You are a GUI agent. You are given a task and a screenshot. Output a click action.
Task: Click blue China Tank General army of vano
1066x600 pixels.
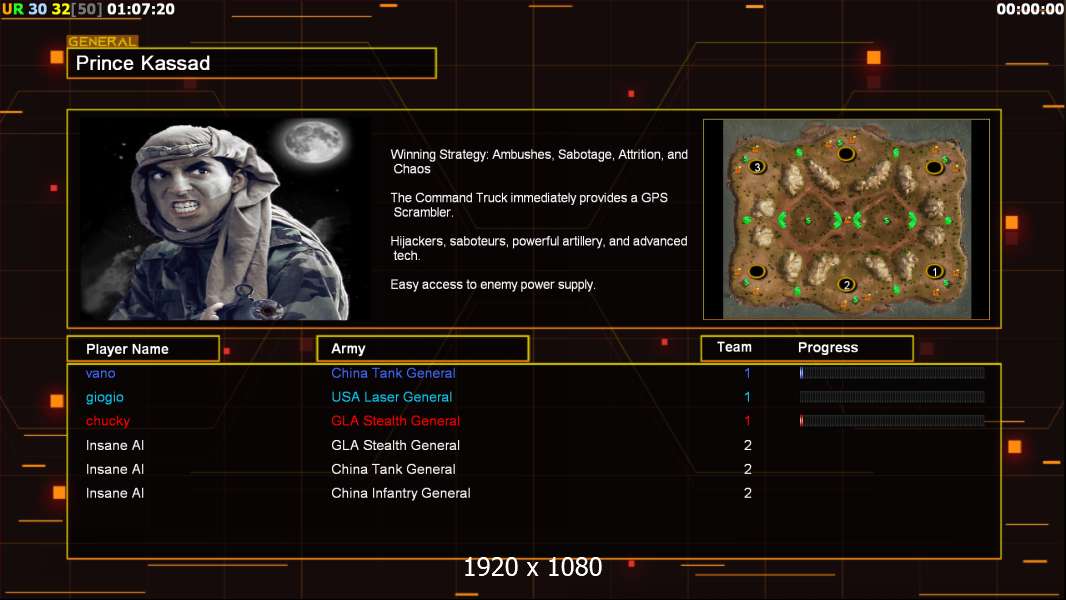(393, 373)
